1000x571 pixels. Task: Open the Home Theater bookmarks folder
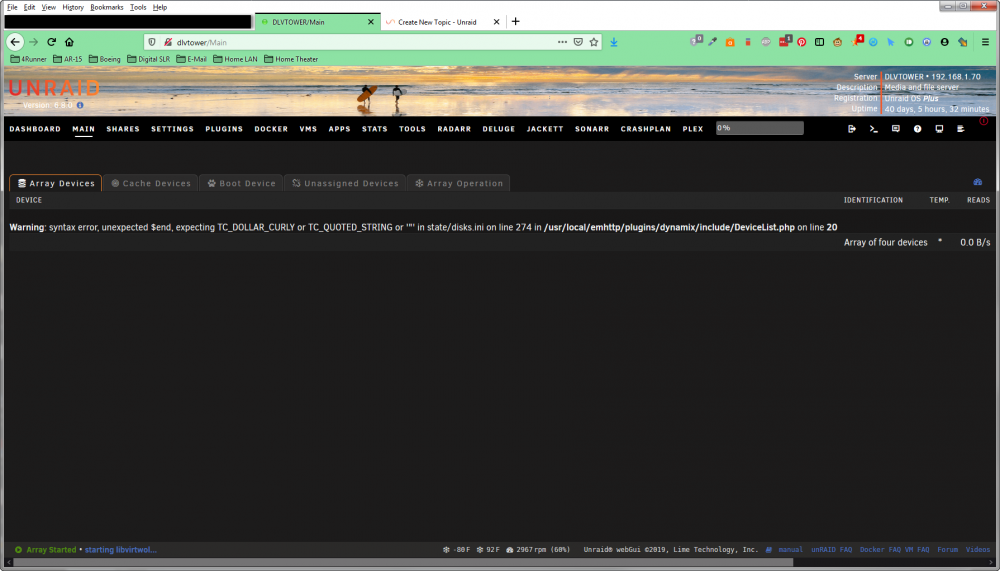(291, 59)
